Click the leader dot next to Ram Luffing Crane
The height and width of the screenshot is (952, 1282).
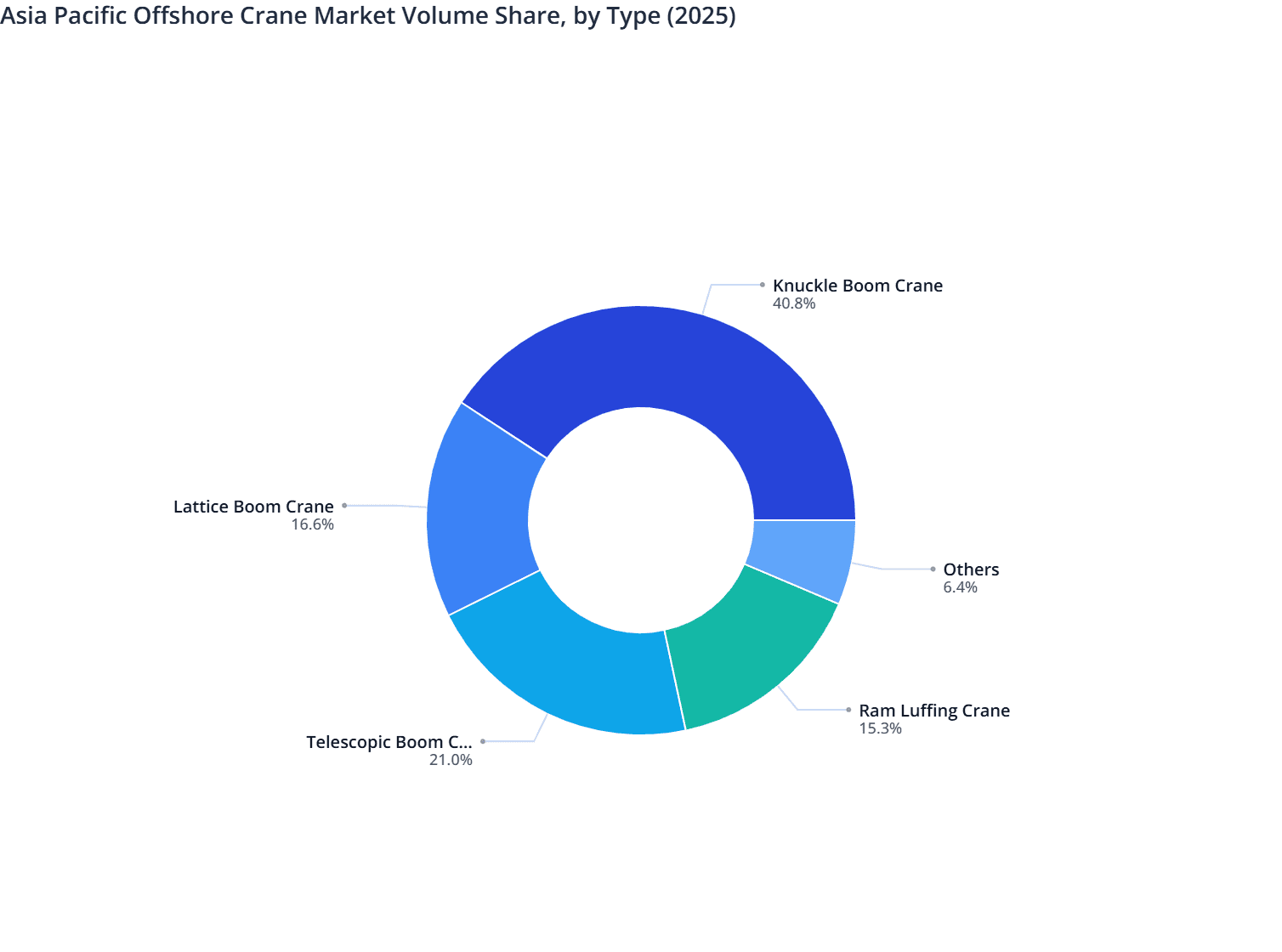(847, 709)
